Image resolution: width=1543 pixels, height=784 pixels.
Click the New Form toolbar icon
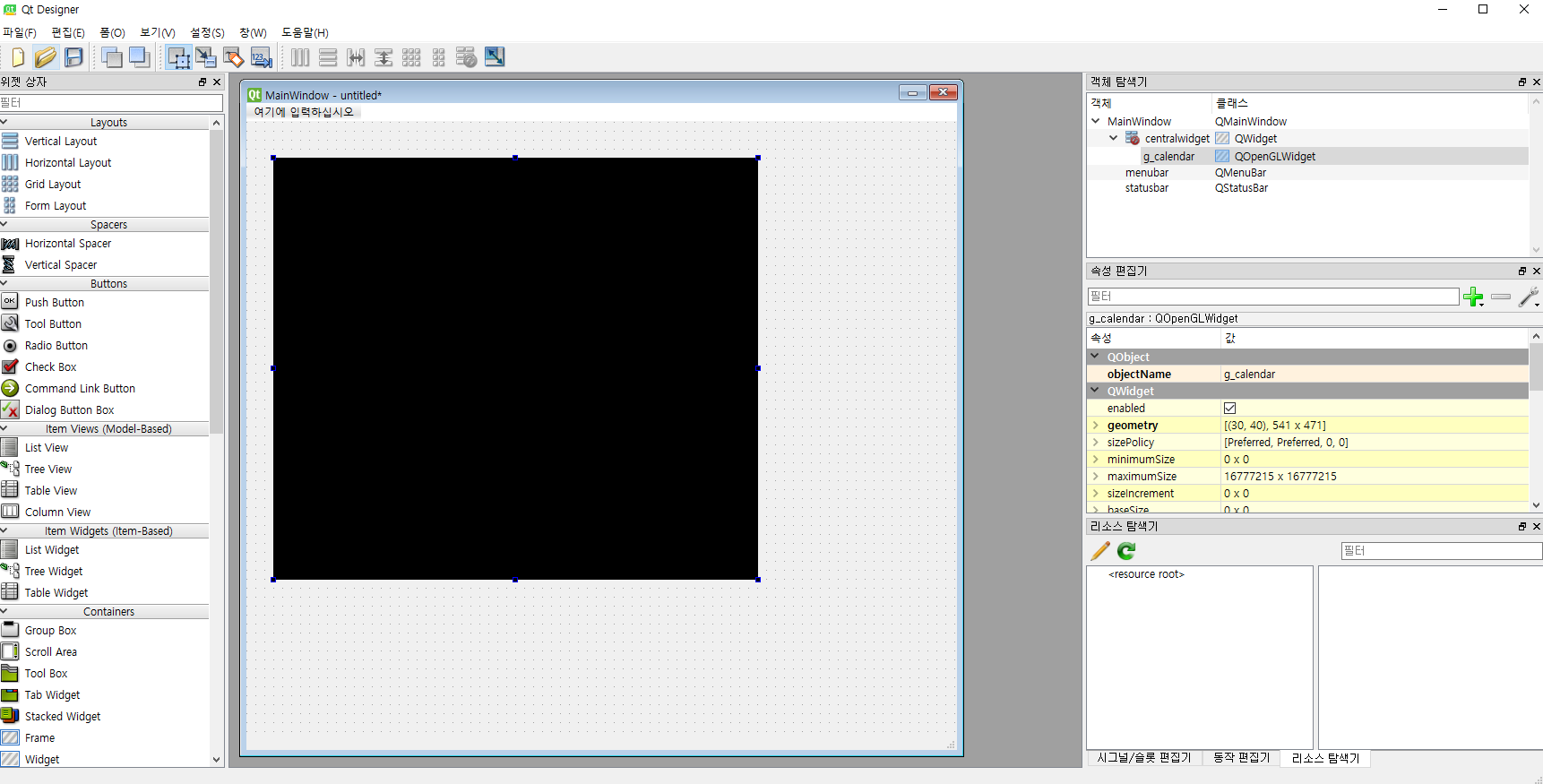pos(17,57)
